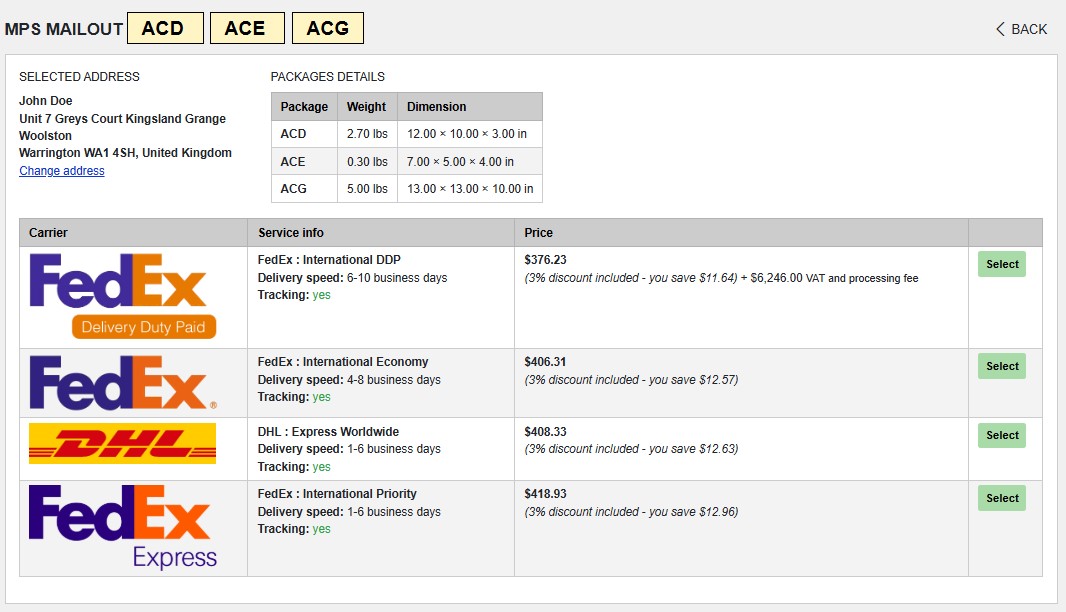Select FedEx International Priority service
This screenshot has width=1066, height=612.
1001,498
